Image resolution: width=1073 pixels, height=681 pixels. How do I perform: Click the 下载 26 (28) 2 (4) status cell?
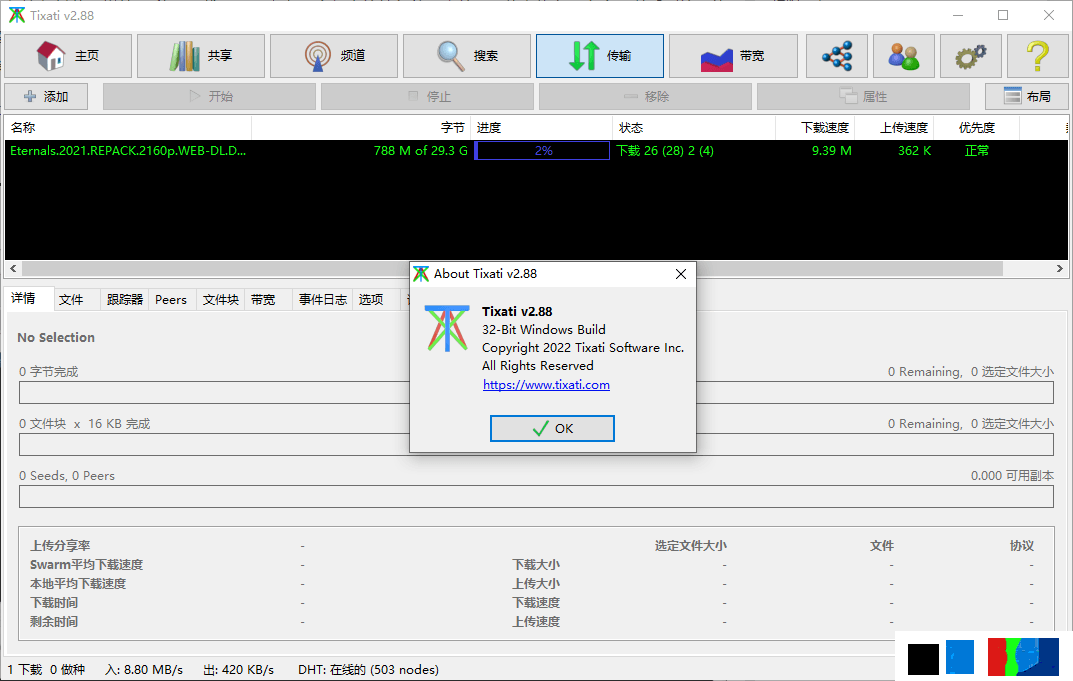pos(664,151)
